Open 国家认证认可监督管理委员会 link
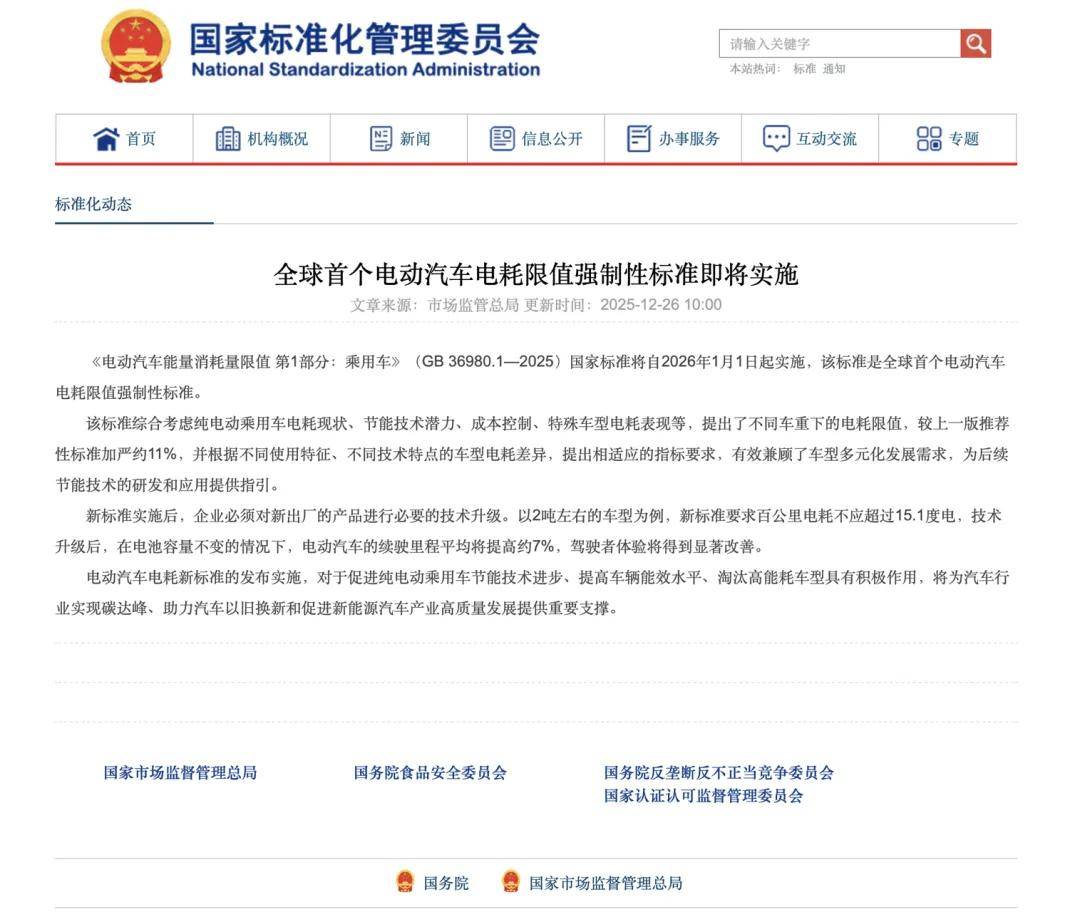 [703, 796]
